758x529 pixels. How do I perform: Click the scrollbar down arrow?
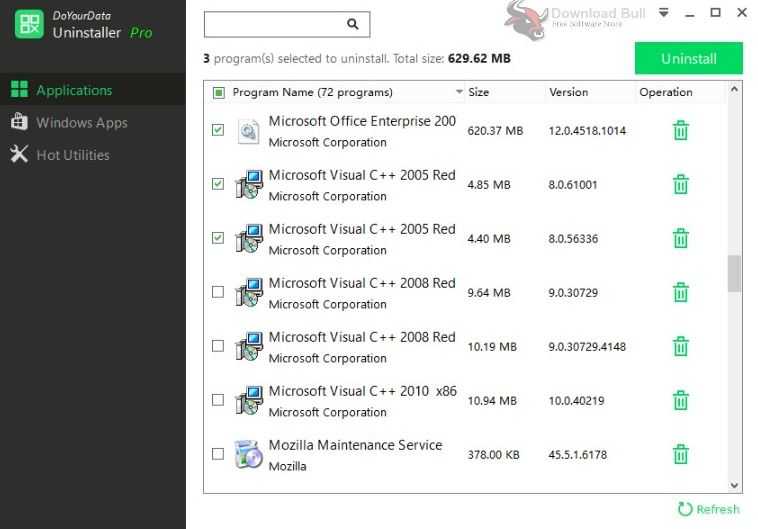click(x=734, y=485)
